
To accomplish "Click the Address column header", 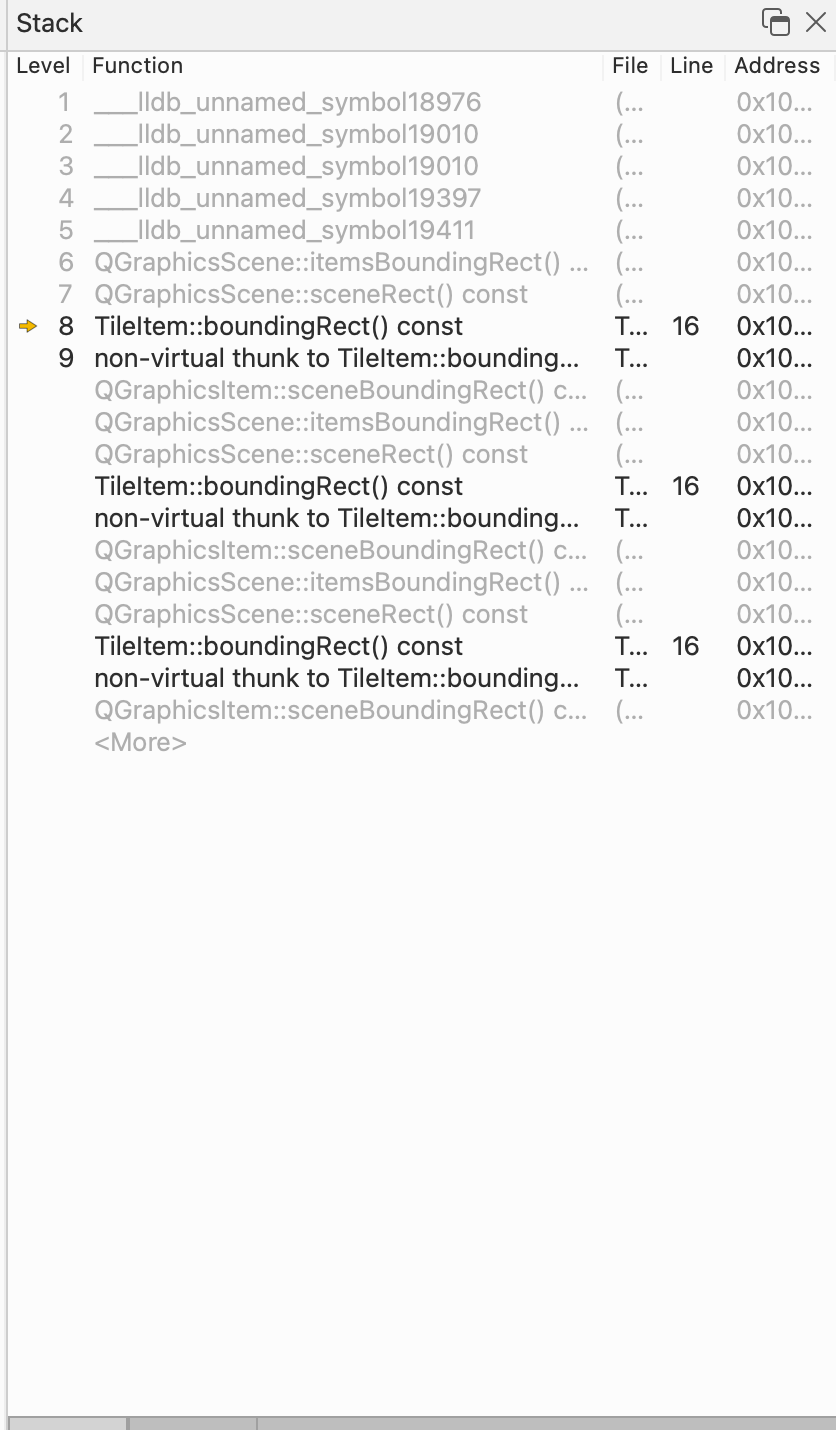I will [777, 66].
